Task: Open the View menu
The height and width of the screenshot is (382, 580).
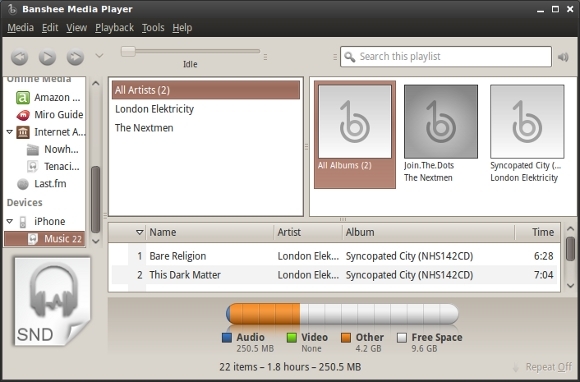Action: click(77, 28)
